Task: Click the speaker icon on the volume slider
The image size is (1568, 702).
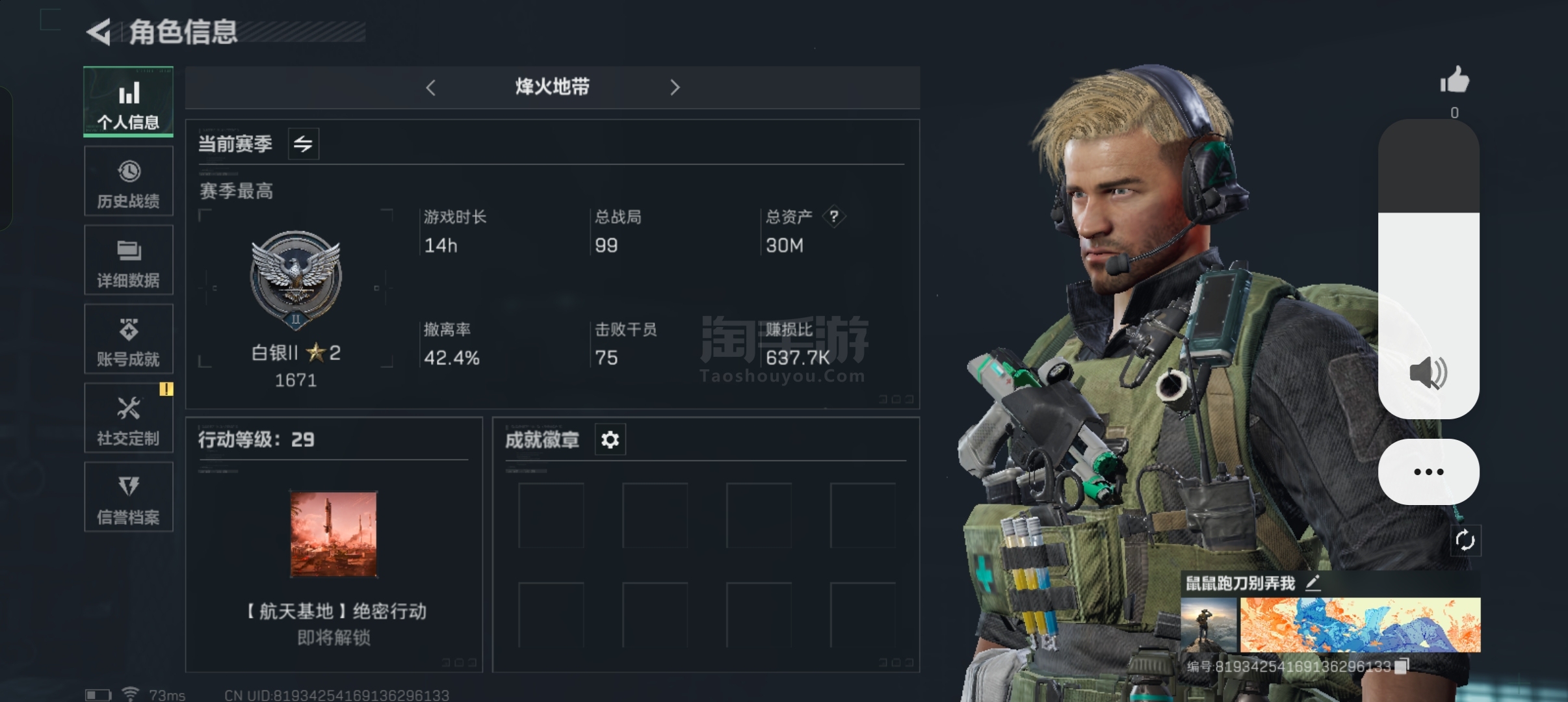Action: click(x=1428, y=372)
